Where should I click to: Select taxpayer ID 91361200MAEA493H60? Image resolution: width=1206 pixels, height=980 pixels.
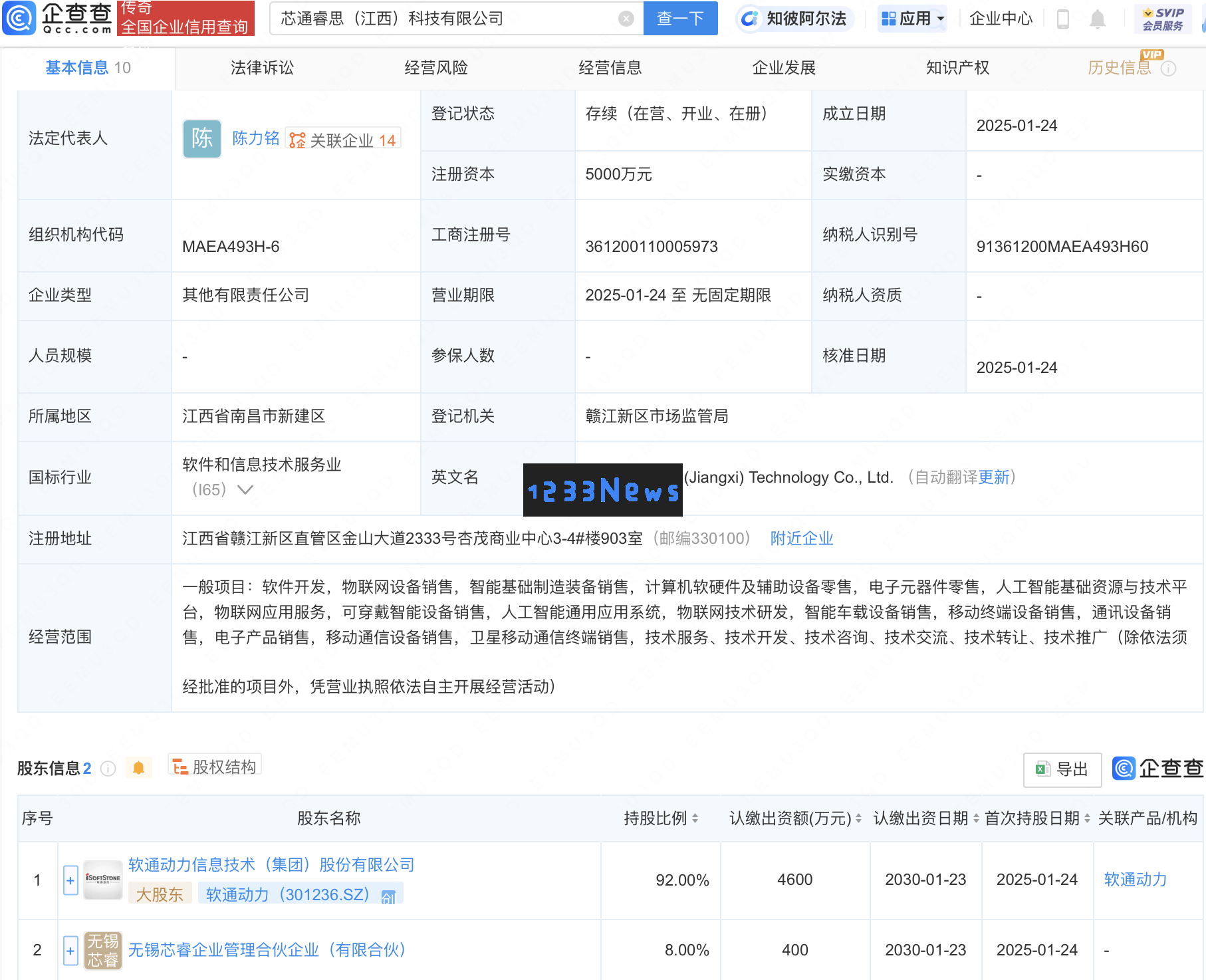1062,247
